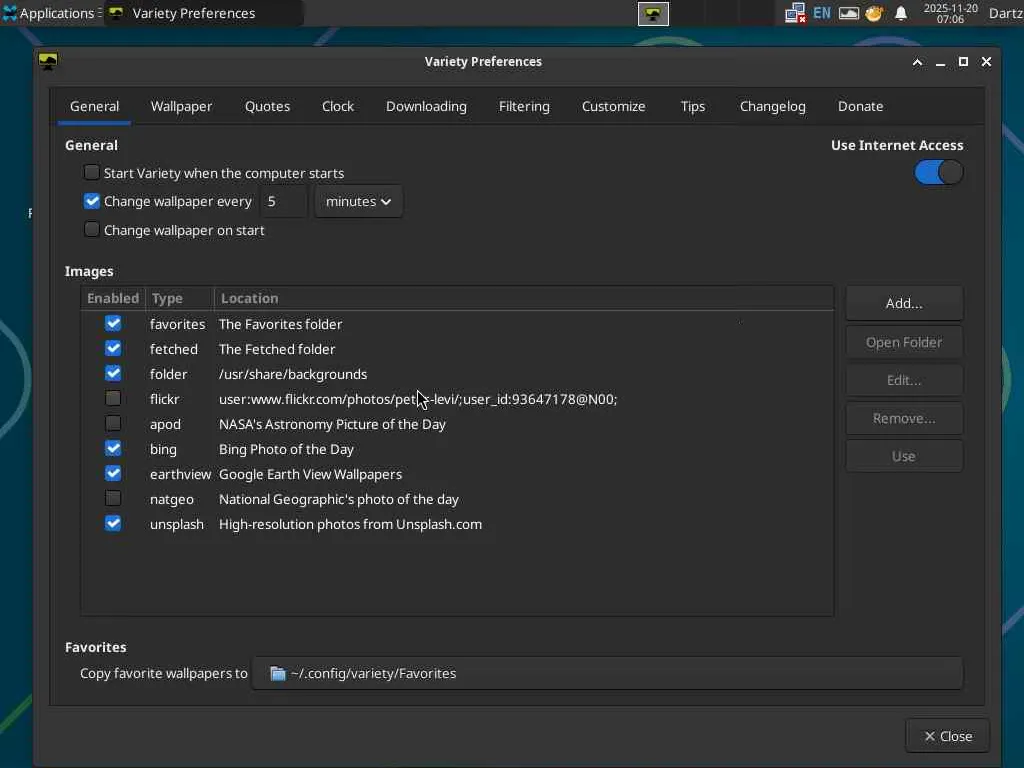This screenshot has width=1024, height=768.
Task: Select the General tab
Action: click(x=95, y=106)
